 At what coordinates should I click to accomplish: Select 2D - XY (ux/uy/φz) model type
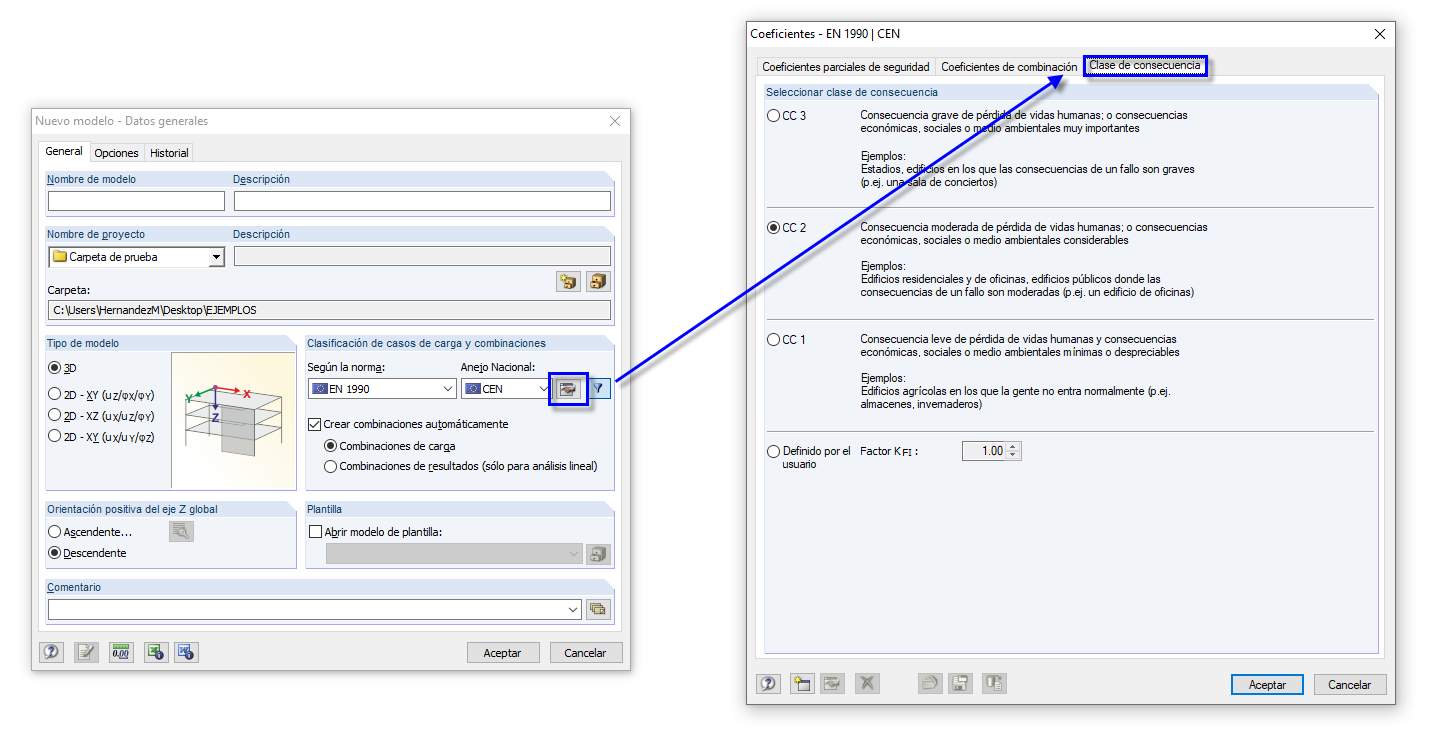tap(55, 436)
